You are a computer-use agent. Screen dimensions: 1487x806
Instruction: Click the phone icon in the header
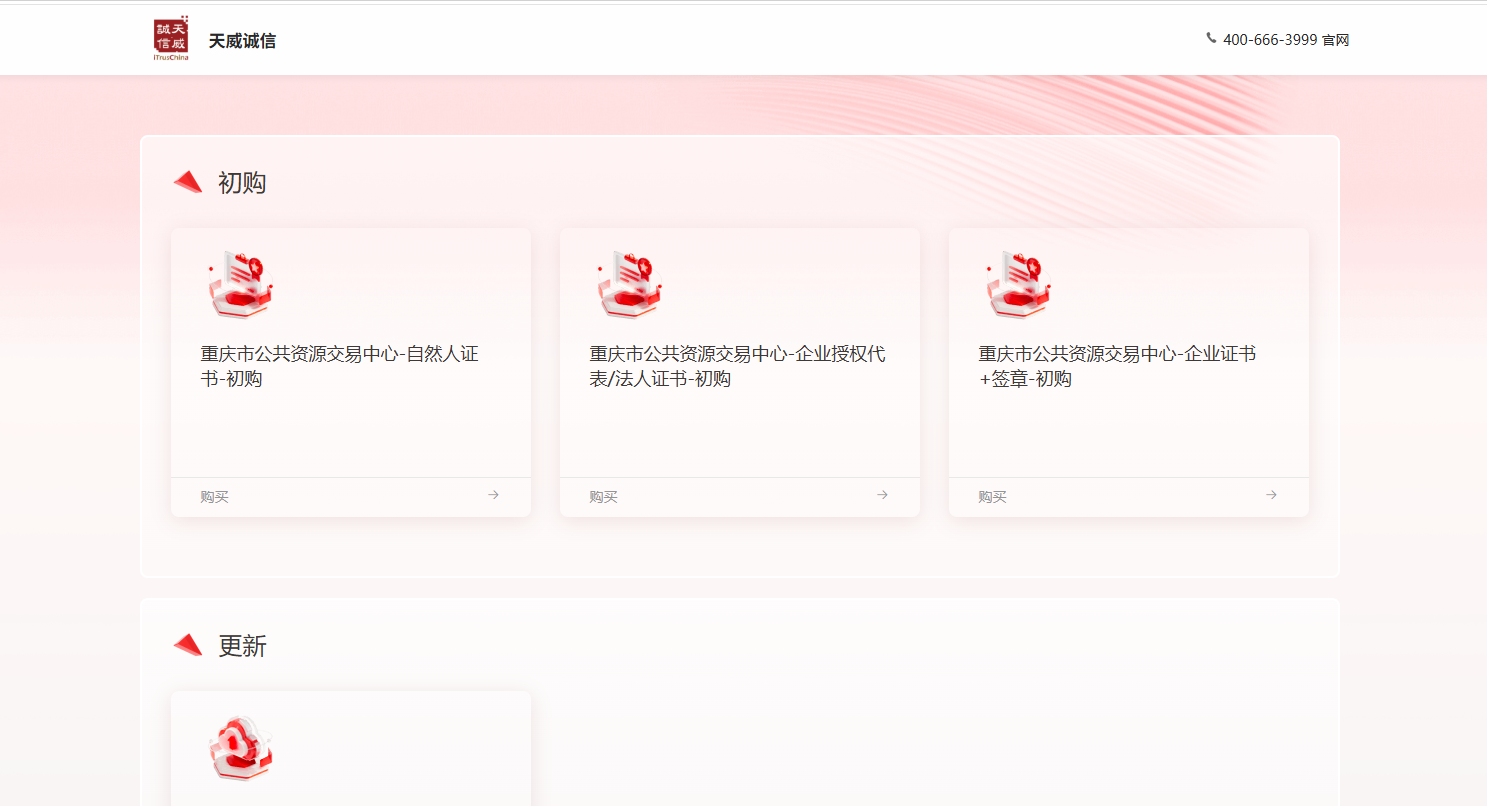[x=1211, y=38]
